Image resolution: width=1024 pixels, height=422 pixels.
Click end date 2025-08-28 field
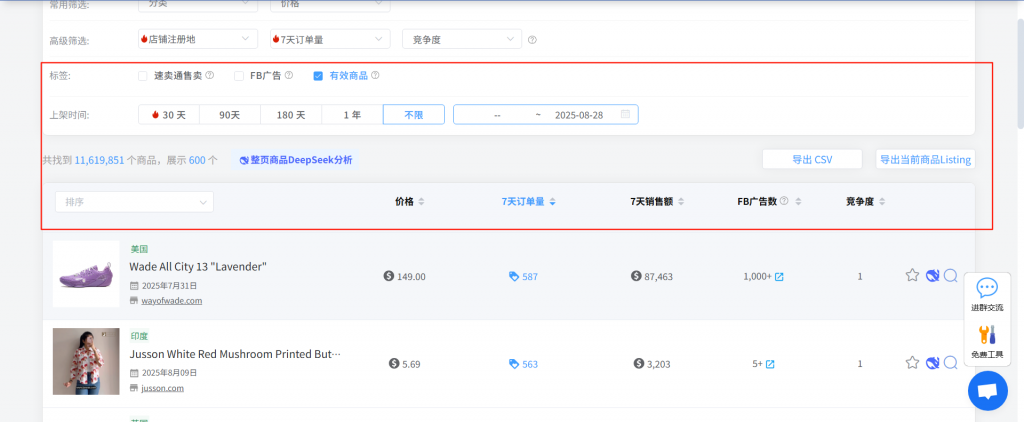point(579,114)
